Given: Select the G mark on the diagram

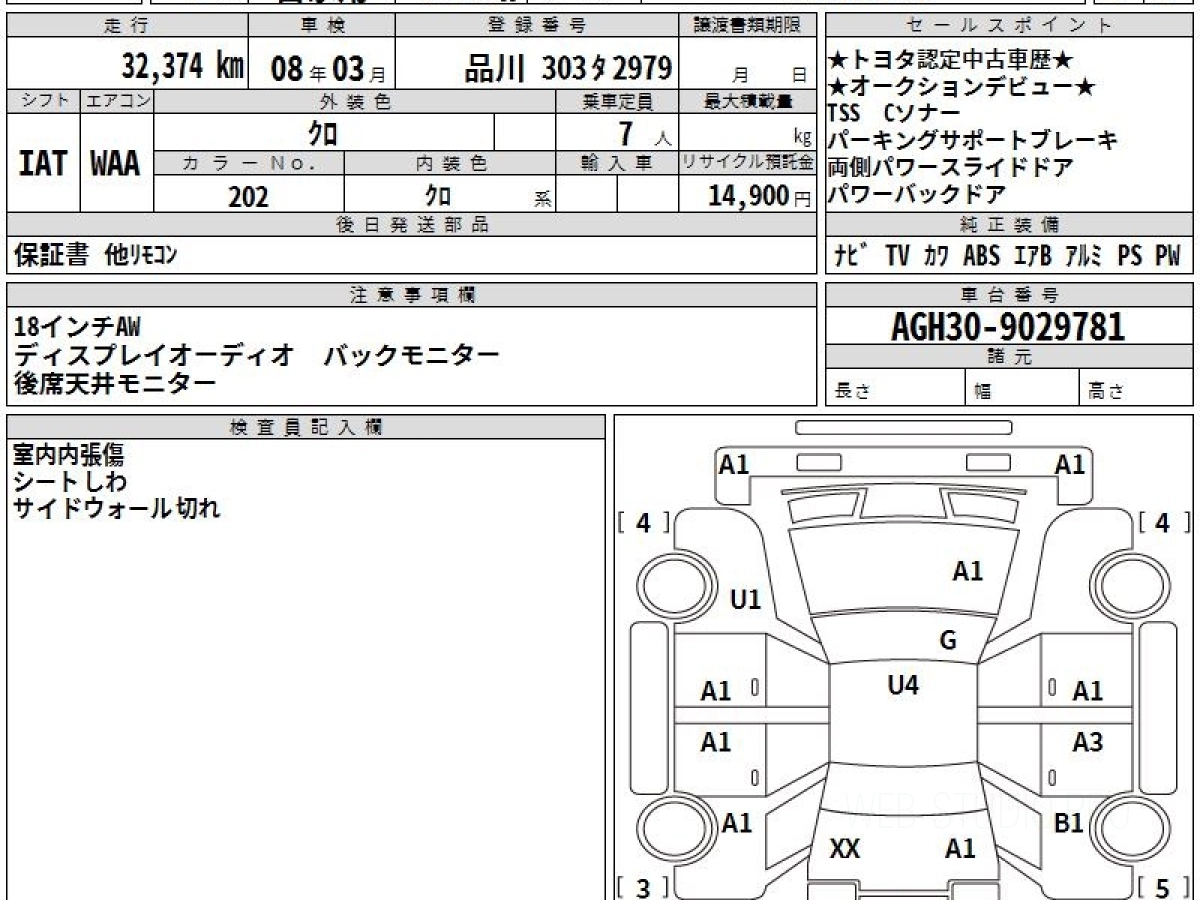Looking at the screenshot, I should tap(947, 641).
